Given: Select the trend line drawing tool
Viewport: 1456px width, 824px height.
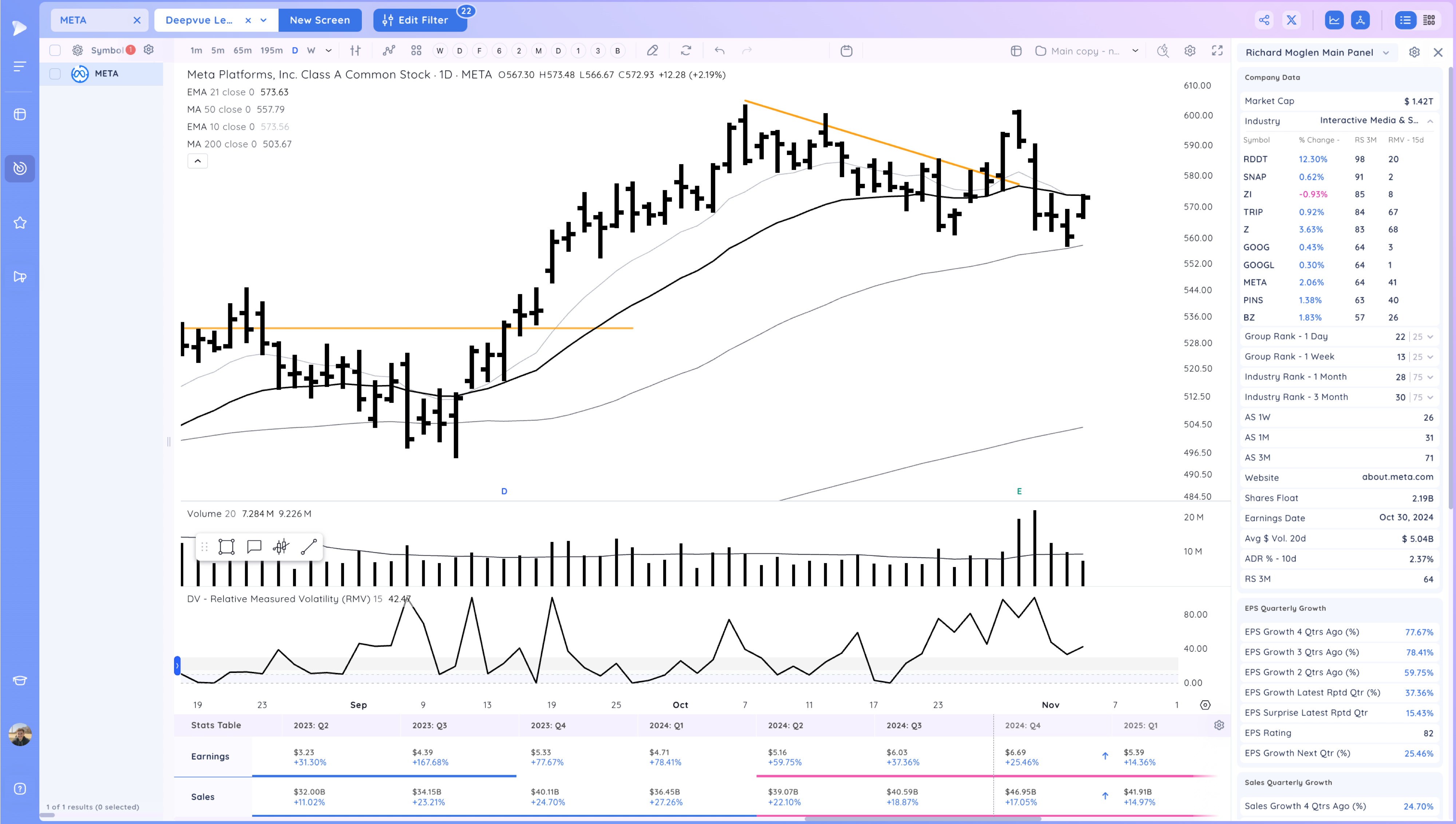Looking at the screenshot, I should tap(308, 547).
